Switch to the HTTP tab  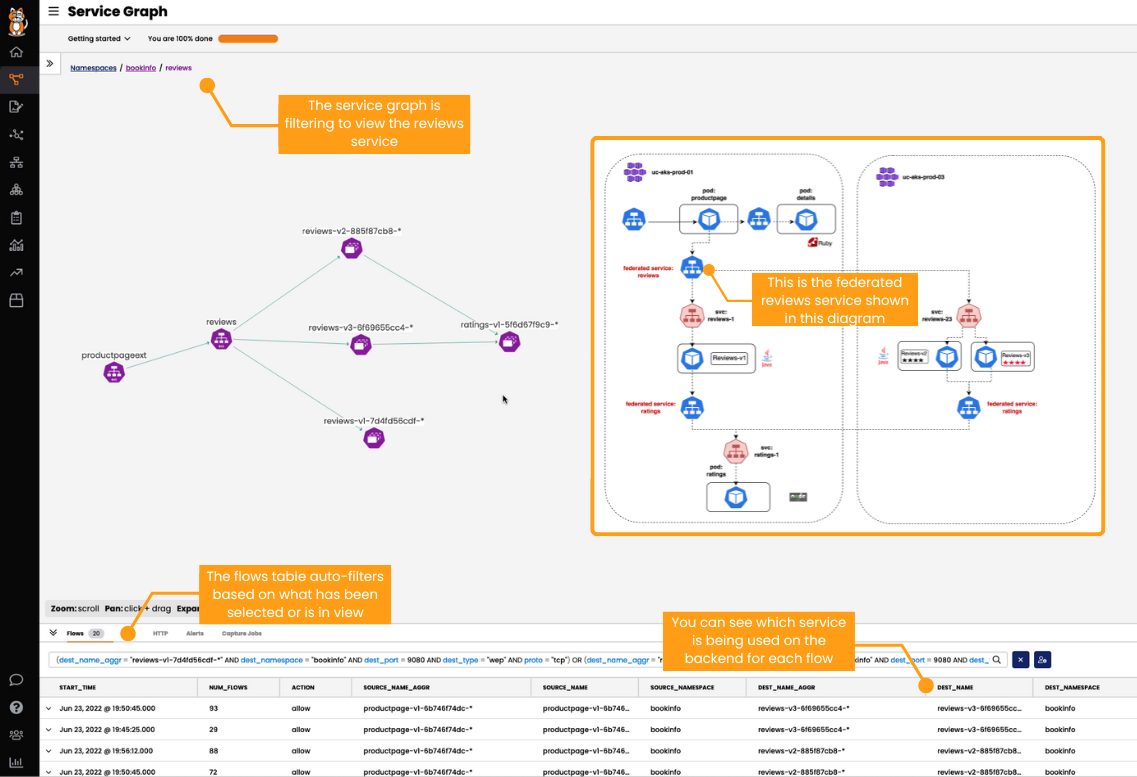pyautogui.click(x=160, y=633)
